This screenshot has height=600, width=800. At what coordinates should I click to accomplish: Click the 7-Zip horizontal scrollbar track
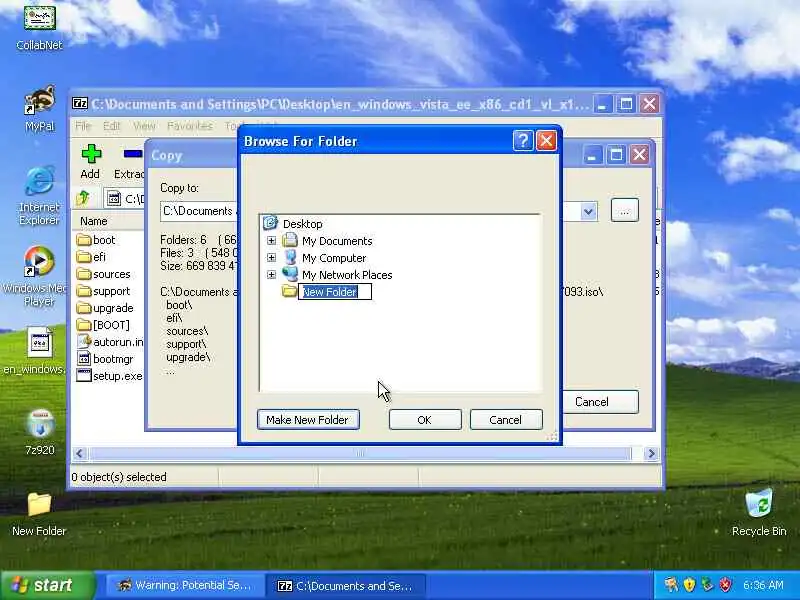coord(360,454)
